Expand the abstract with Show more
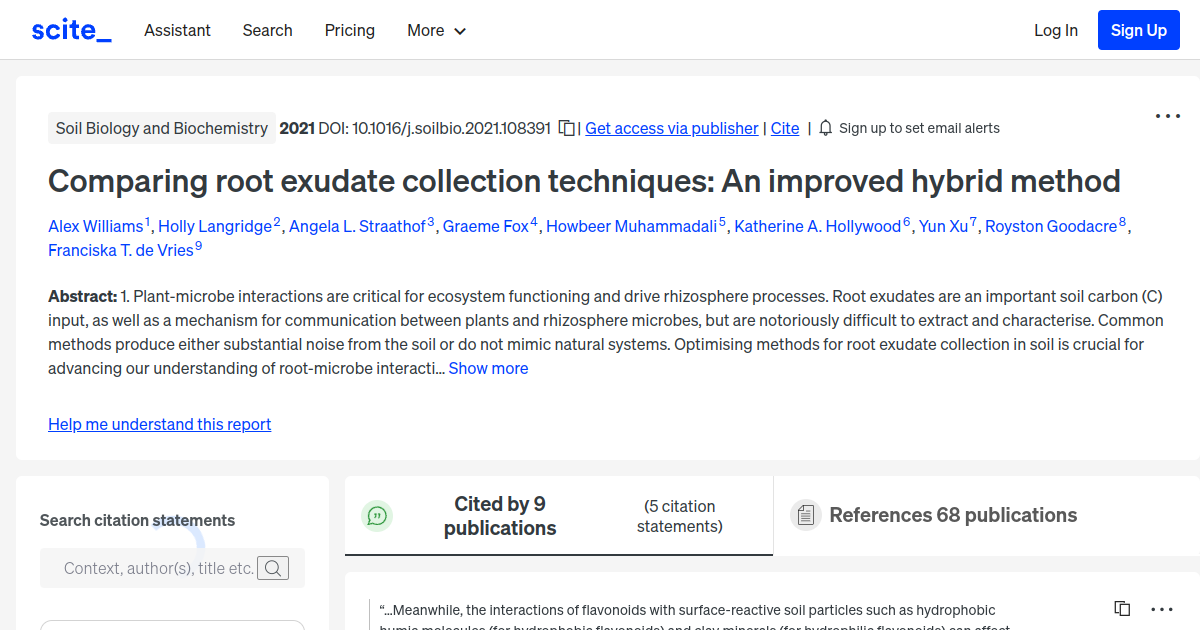 coord(488,368)
